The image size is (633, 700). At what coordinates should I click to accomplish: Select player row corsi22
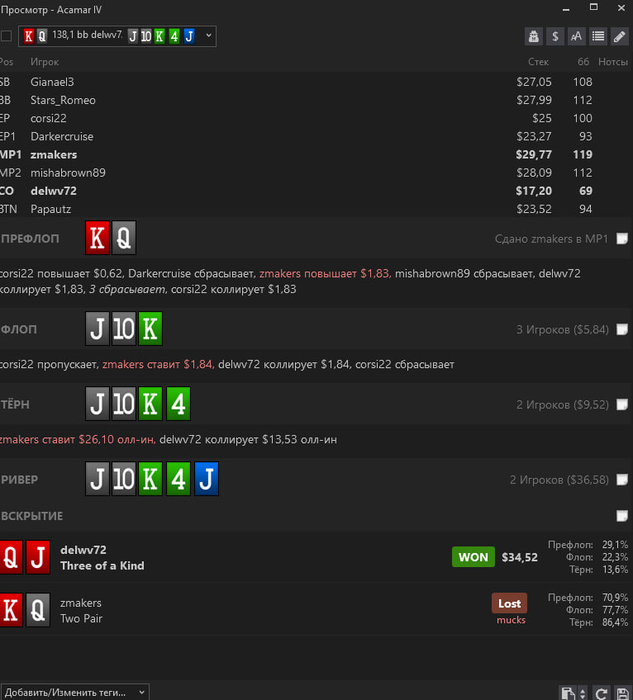pyautogui.click(x=316, y=118)
